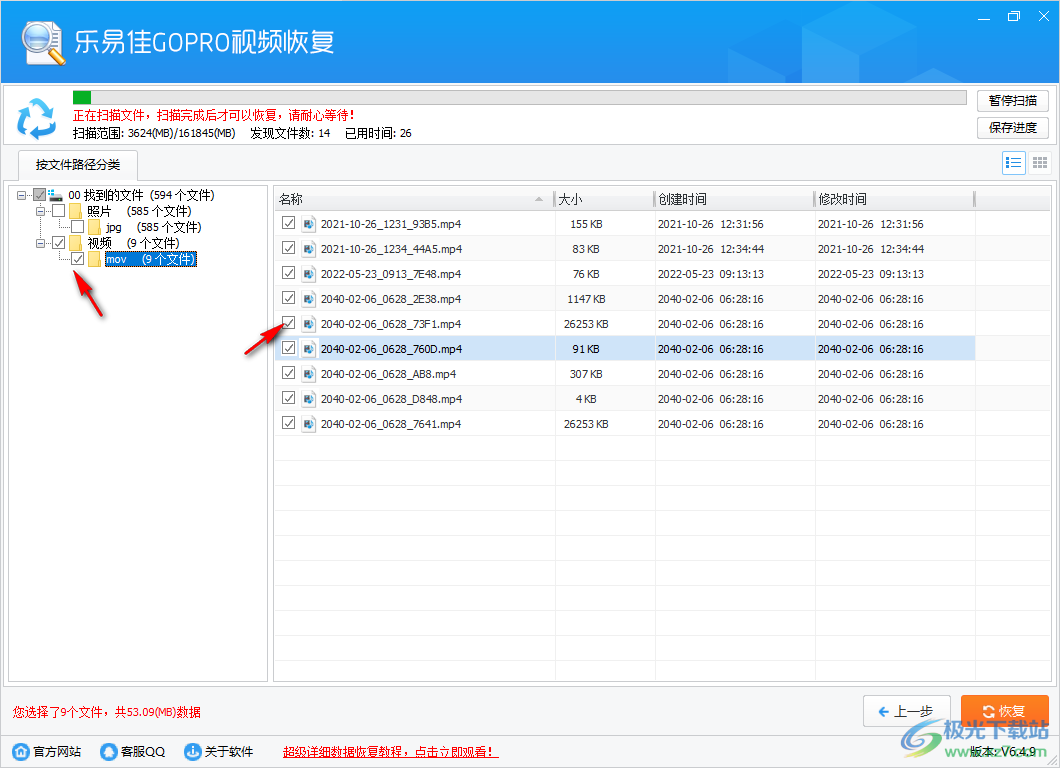Sort files by 大小 column
The width and height of the screenshot is (1060, 768).
pyautogui.click(x=604, y=199)
